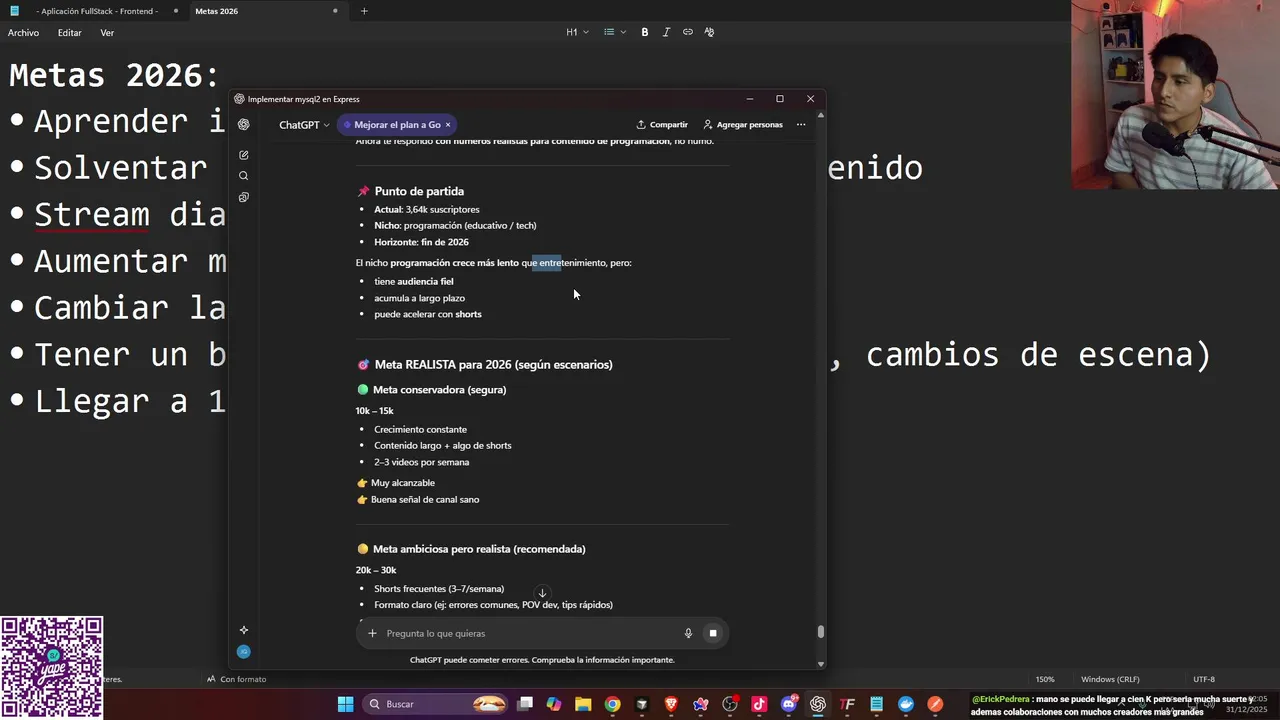The image size is (1280, 720).
Task: Click the 'Muy alcanzable' line
Action: coord(403,483)
